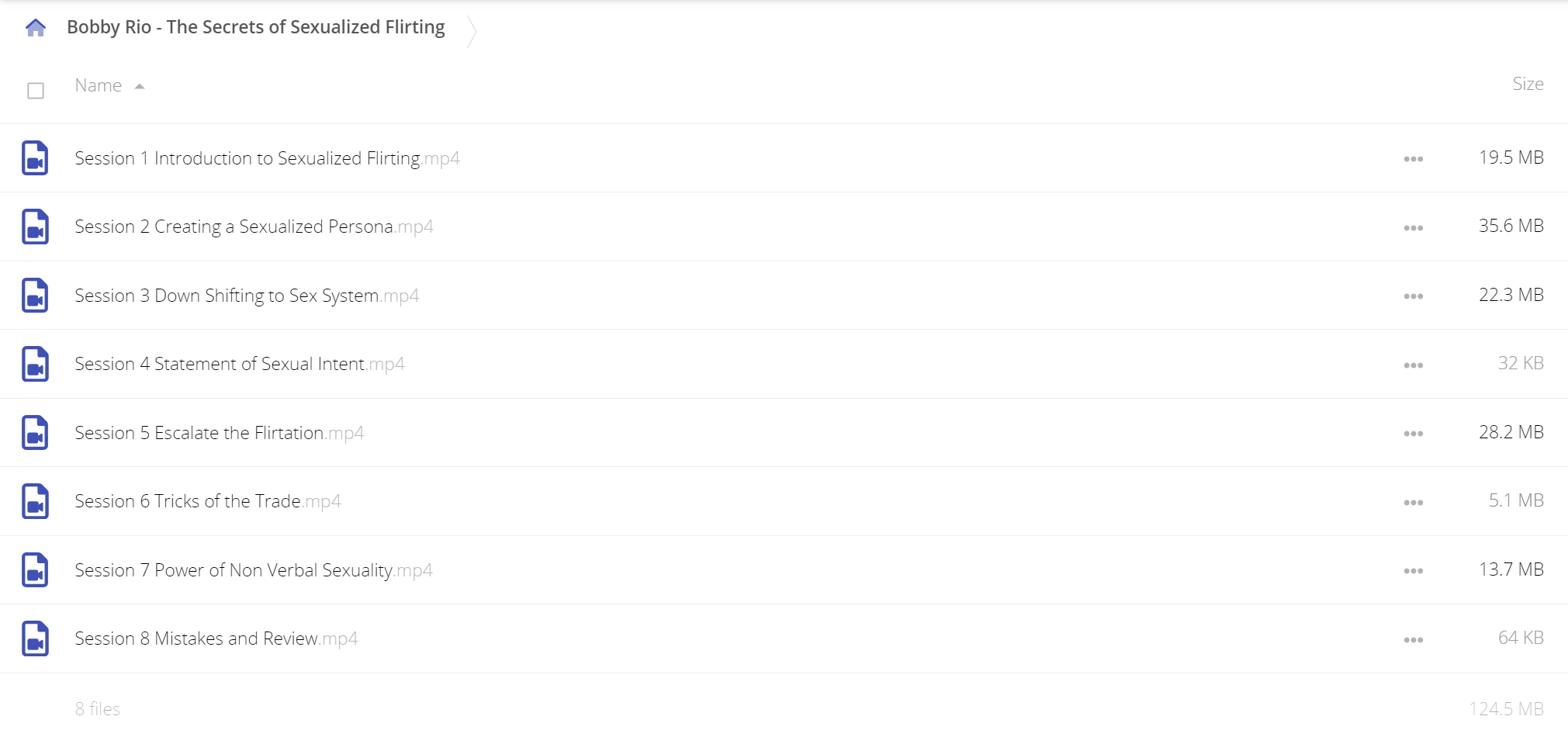Open more options for Session 7 file

pos(1413,571)
